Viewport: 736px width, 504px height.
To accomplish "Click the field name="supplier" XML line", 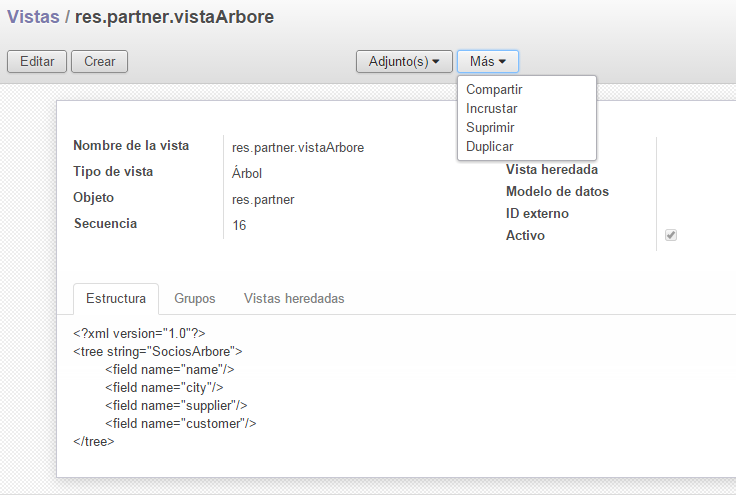I will pyautogui.click(x=176, y=405).
